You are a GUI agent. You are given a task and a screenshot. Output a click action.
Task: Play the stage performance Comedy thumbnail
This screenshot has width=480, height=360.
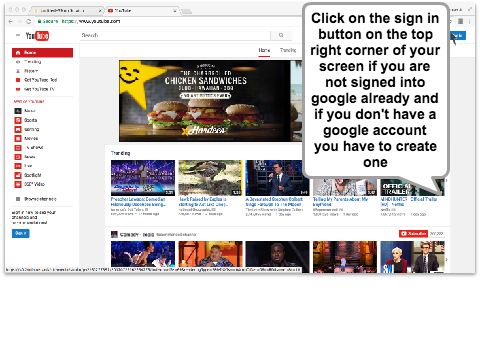pyautogui.click(x=345, y=257)
